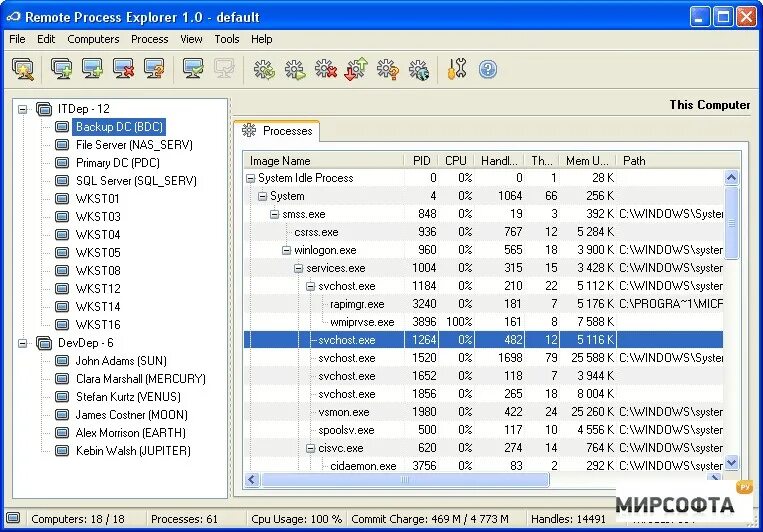Collapse the System Idle Process node

coord(251,179)
